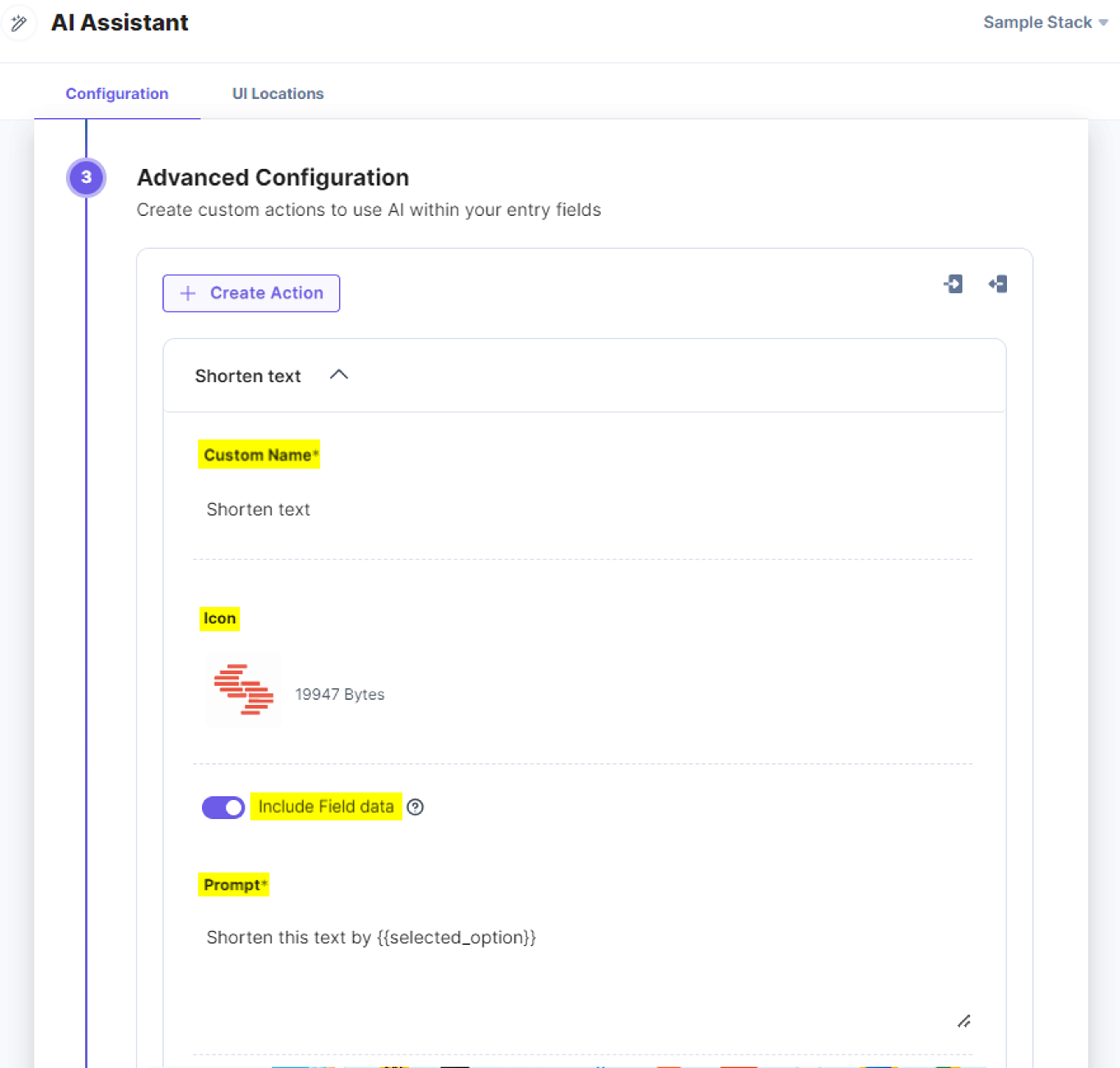This screenshot has width=1120, height=1068.
Task: Click the 19947 Bytes file size text
Action: point(340,695)
